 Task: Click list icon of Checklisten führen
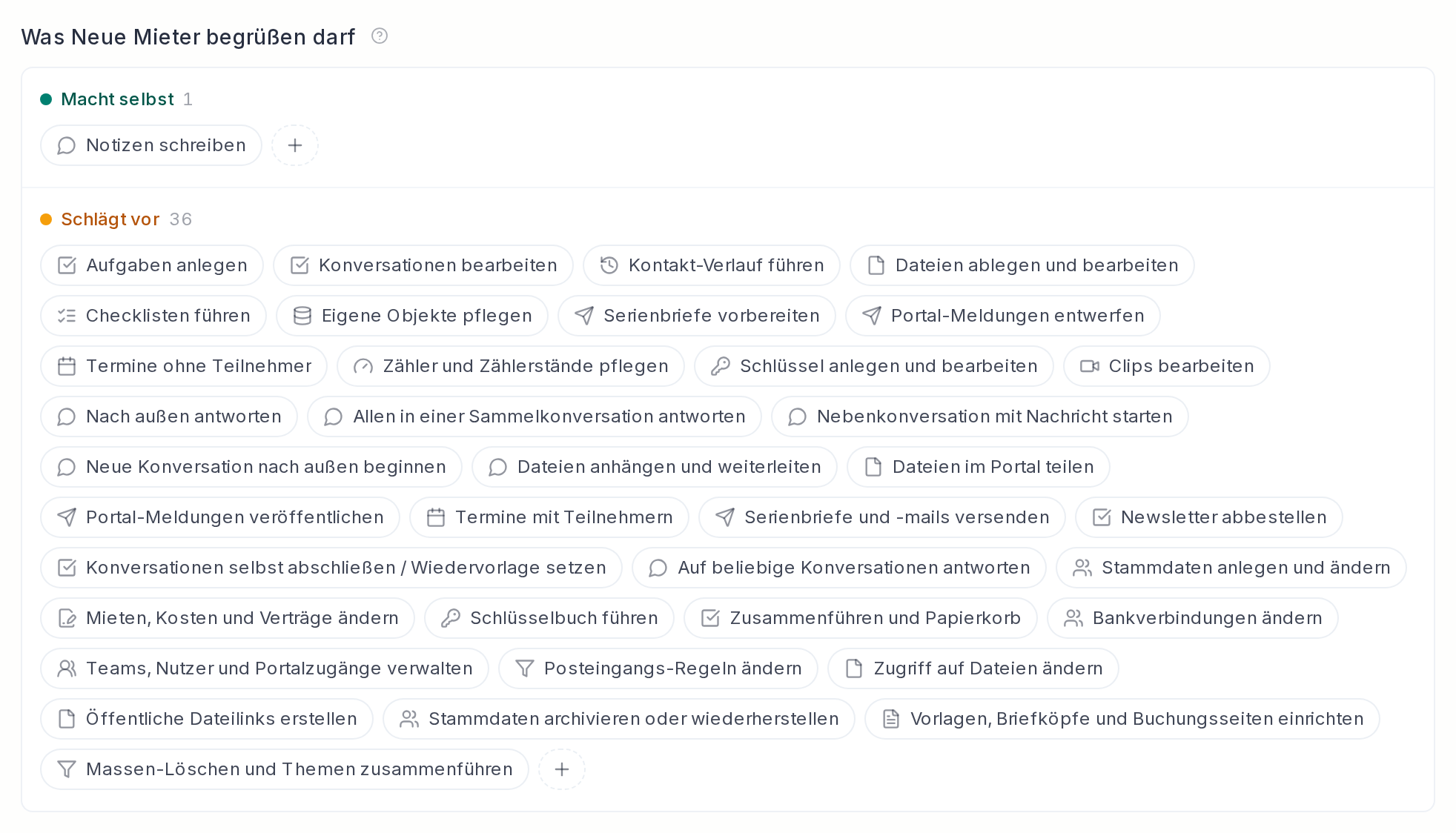pyautogui.click(x=67, y=316)
